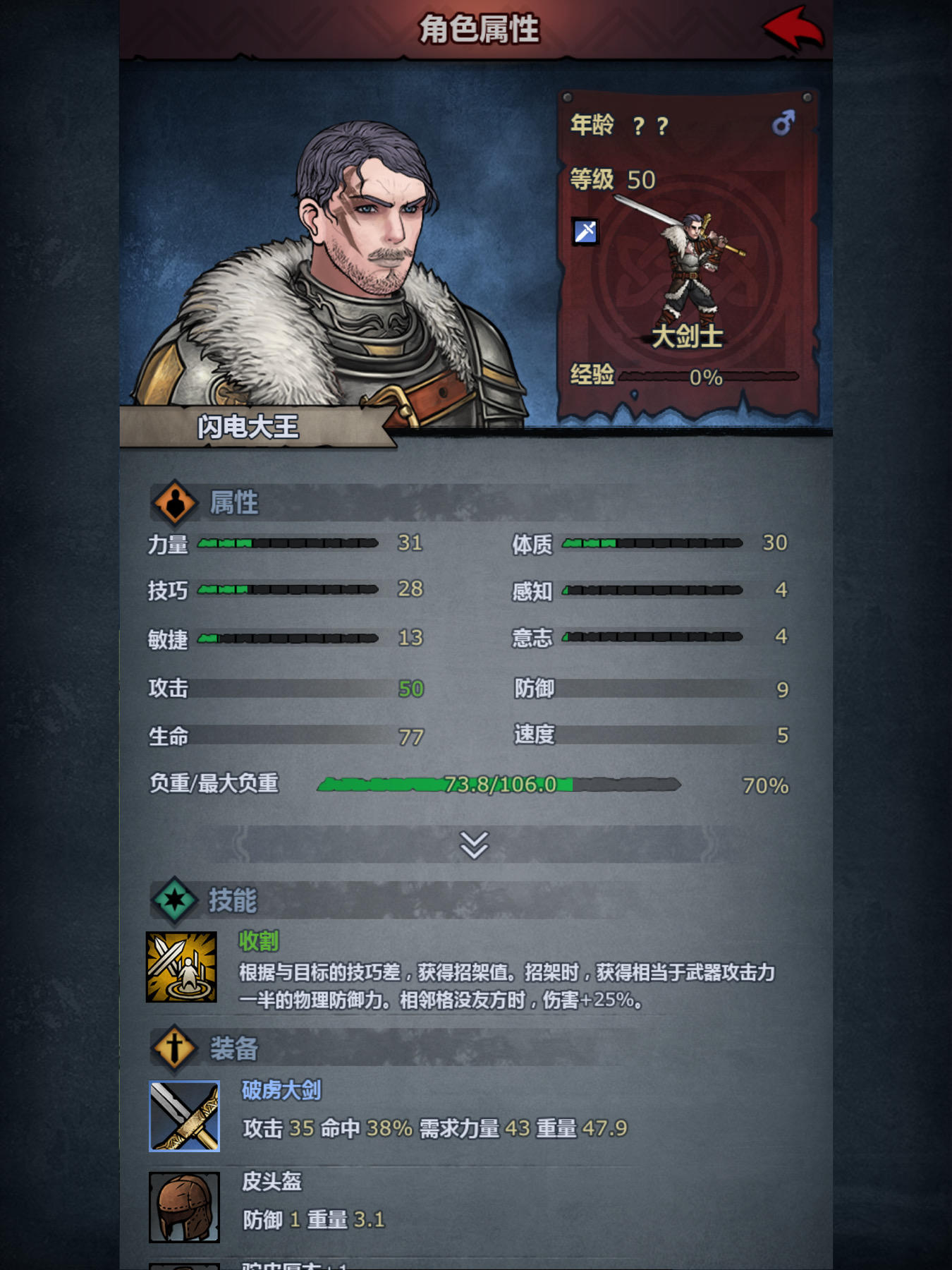The image size is (952, 1270).
Task: Select the 皮头盔 leather helmet icon
Action: 184,1207
